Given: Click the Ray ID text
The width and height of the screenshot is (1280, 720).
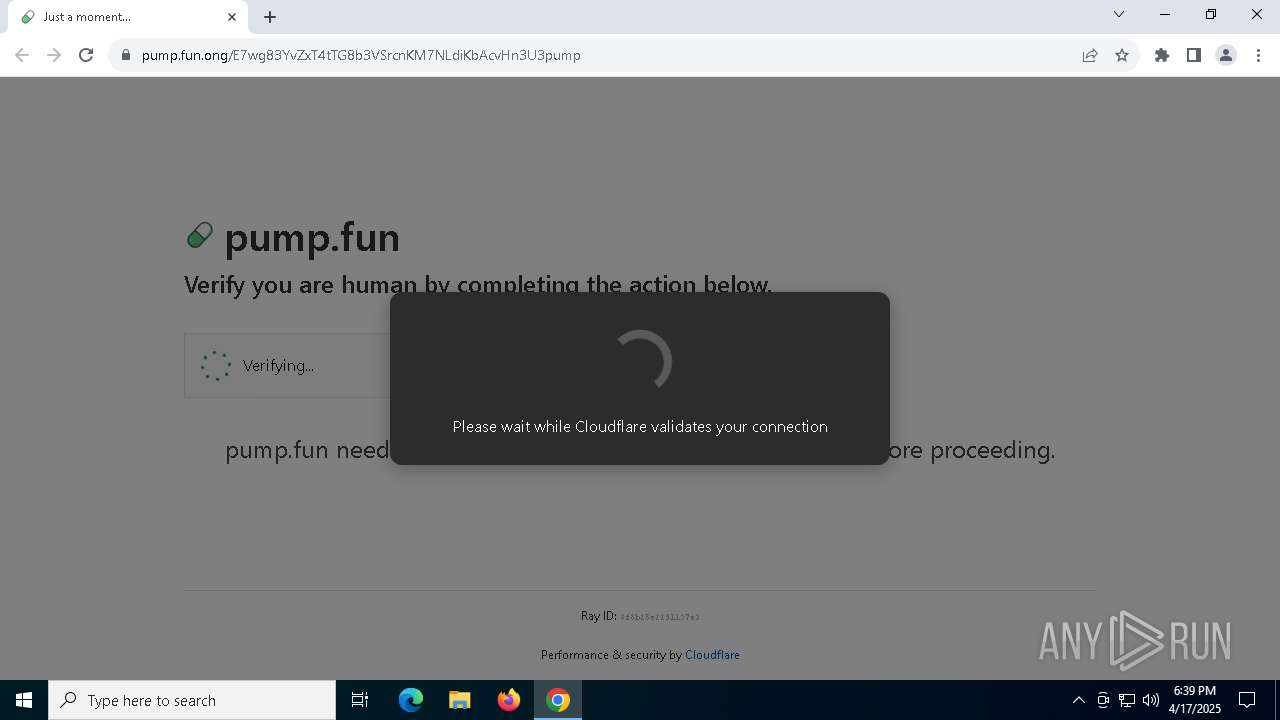Looking at the screenshot, I should tap(640, 616).
